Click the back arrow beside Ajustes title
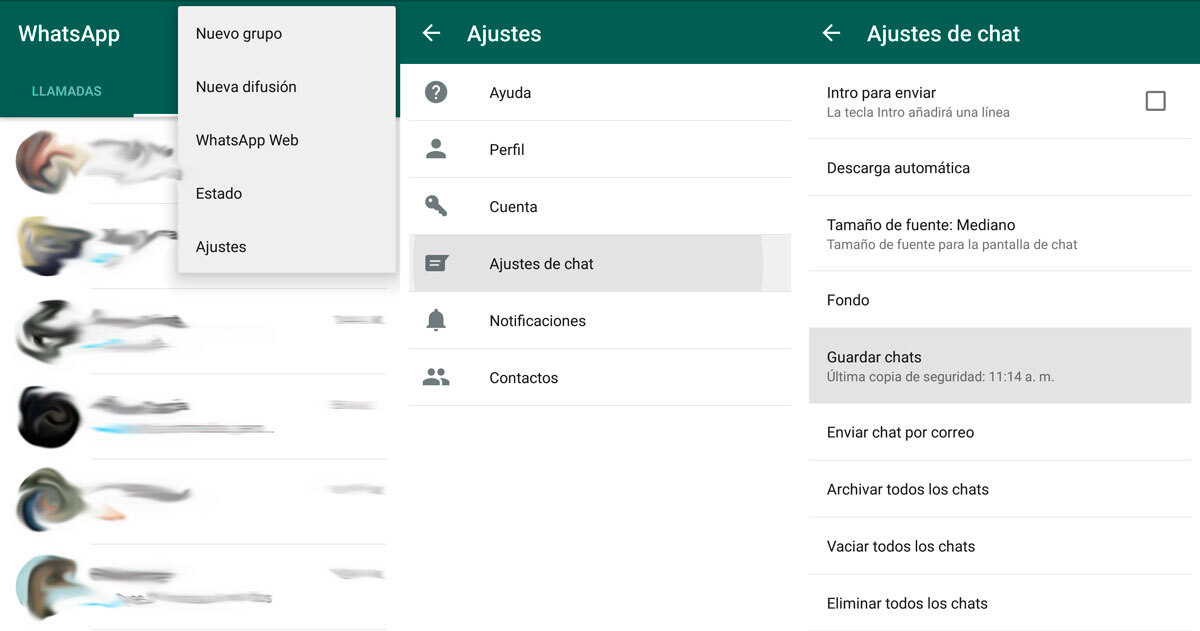This screenshot has height=631, width=1200. (x=431, y=33)
